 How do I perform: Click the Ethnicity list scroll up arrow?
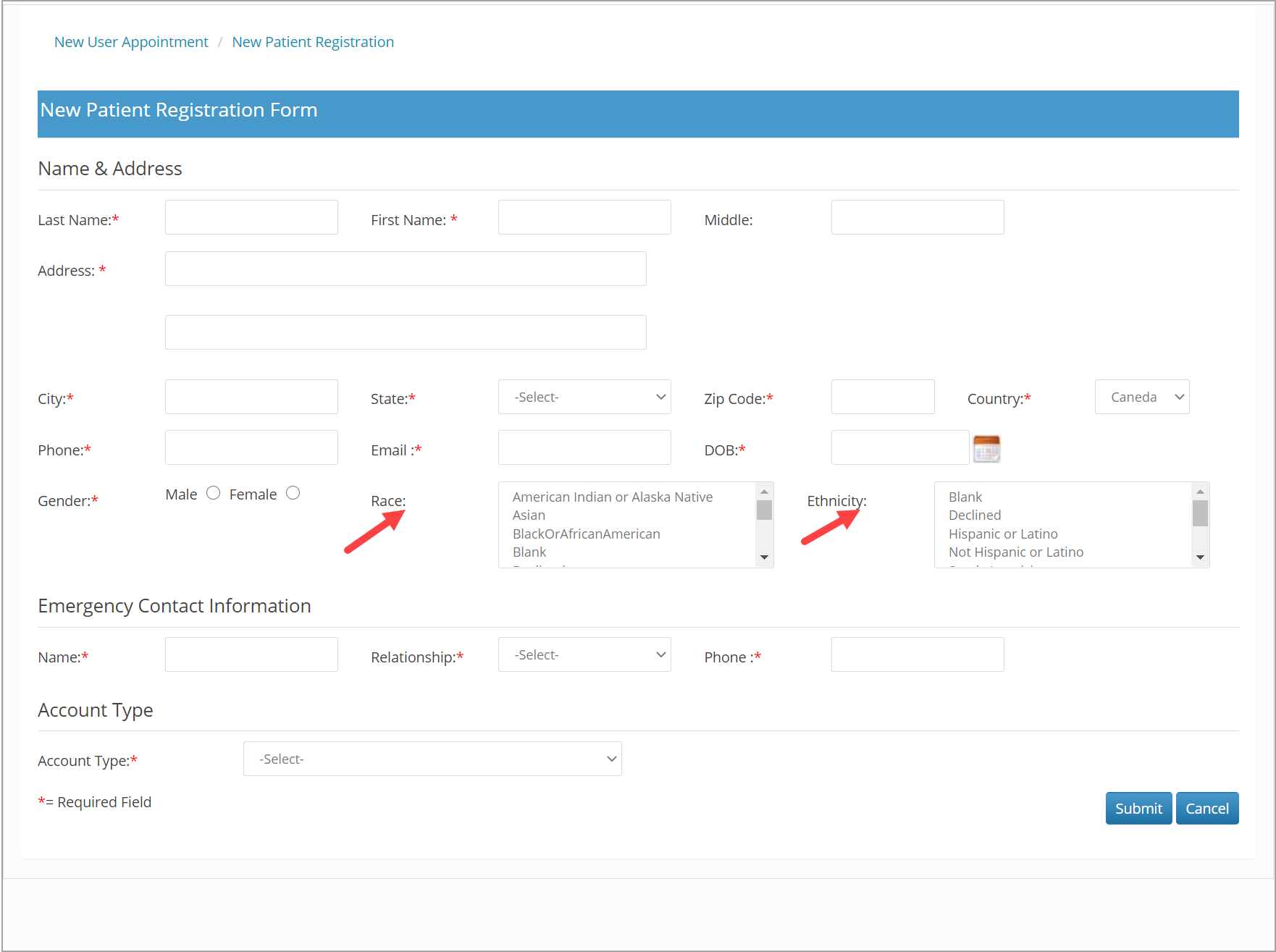tap(1200, 492)
